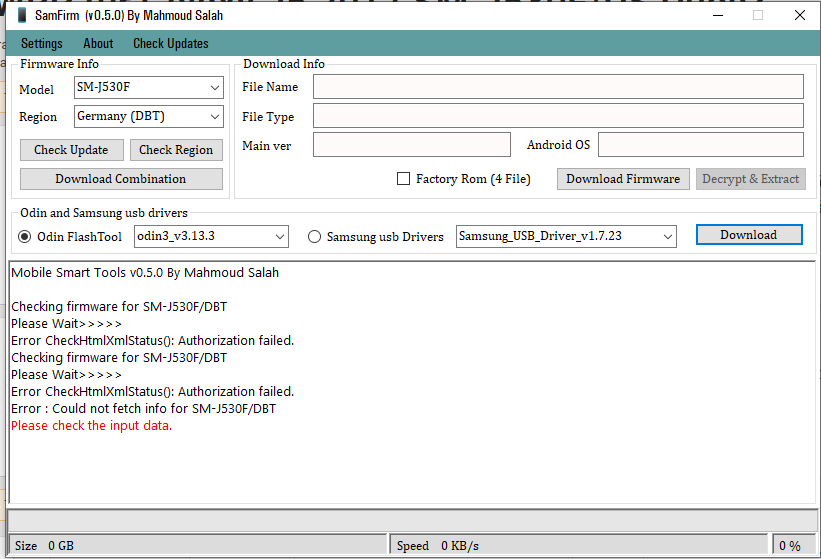Click the Check Region button

click(176, 150)
